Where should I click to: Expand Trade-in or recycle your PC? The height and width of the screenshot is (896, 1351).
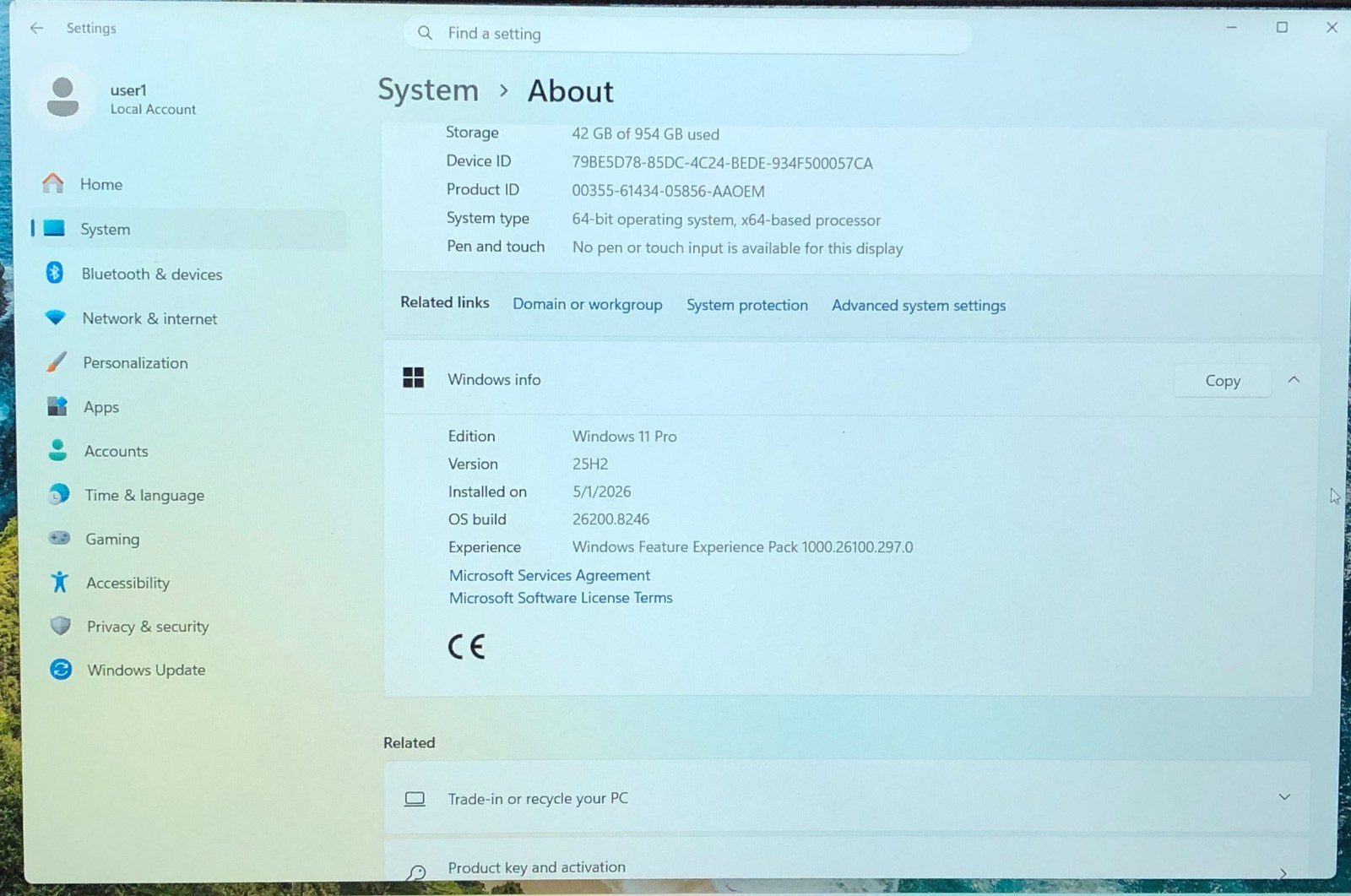coord(1284,797)
